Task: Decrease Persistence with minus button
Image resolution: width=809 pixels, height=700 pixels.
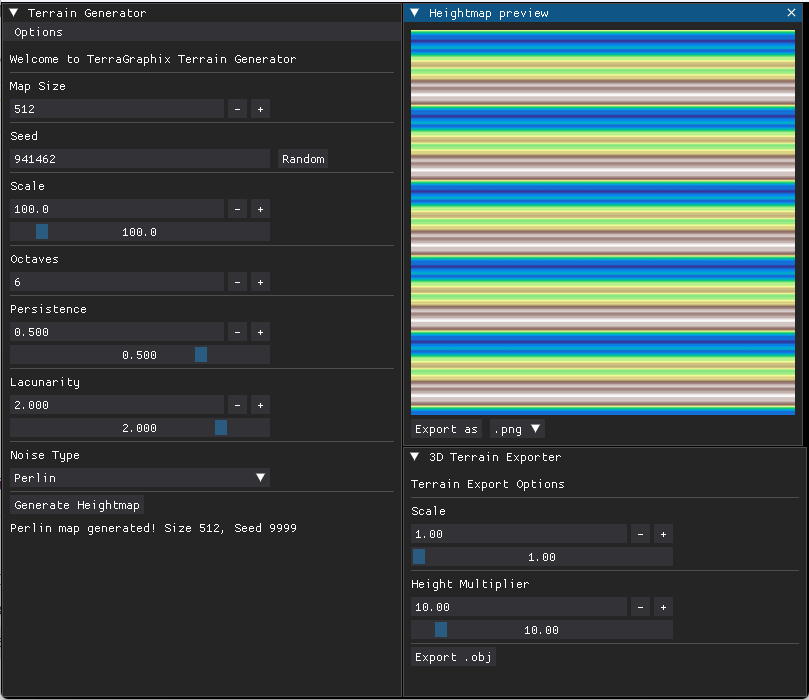Action: [237, 332]
